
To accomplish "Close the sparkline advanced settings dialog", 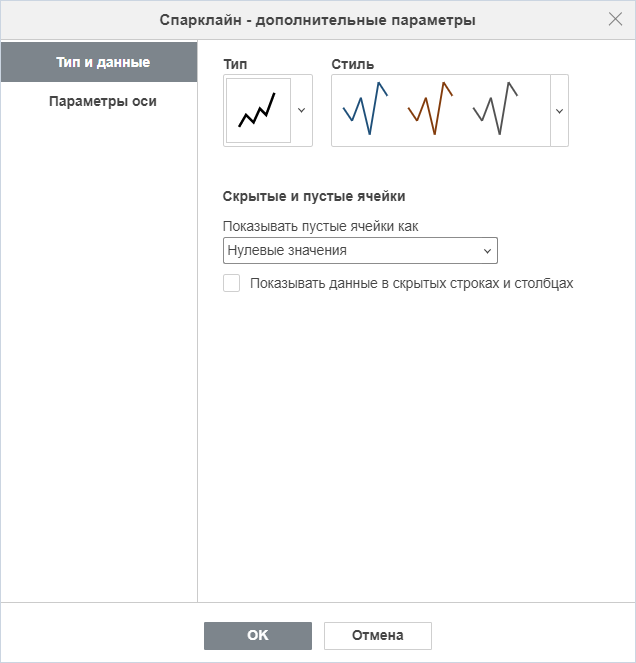I will coord(615,19).
